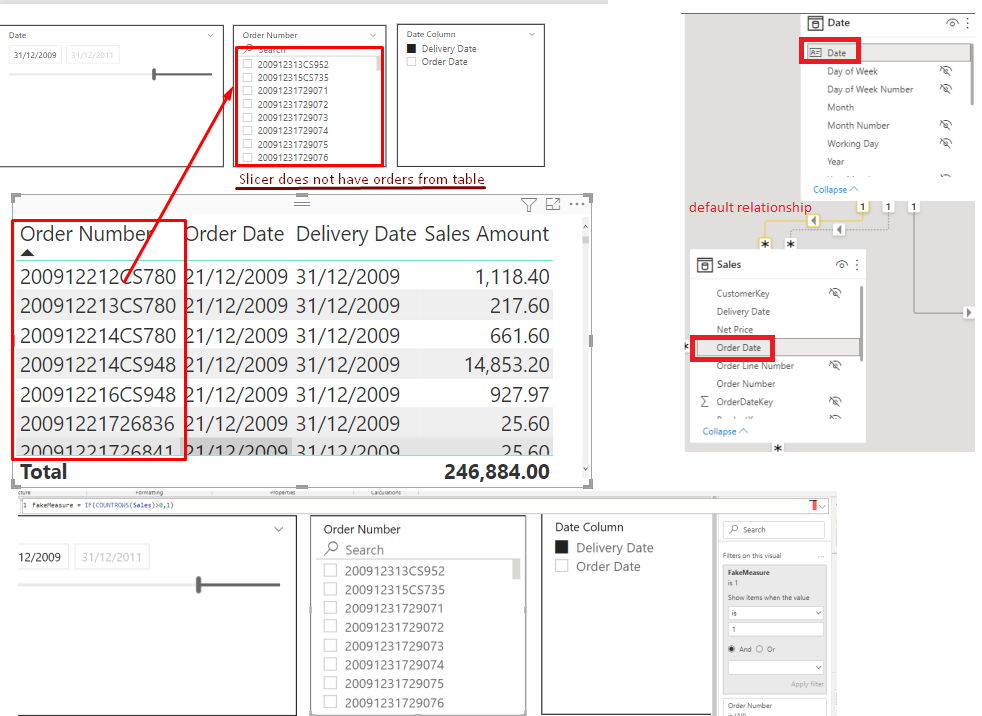Open the top Date slicer's chevron dropdown
Viewport: 982px width, 716px height.
[210, 35]
